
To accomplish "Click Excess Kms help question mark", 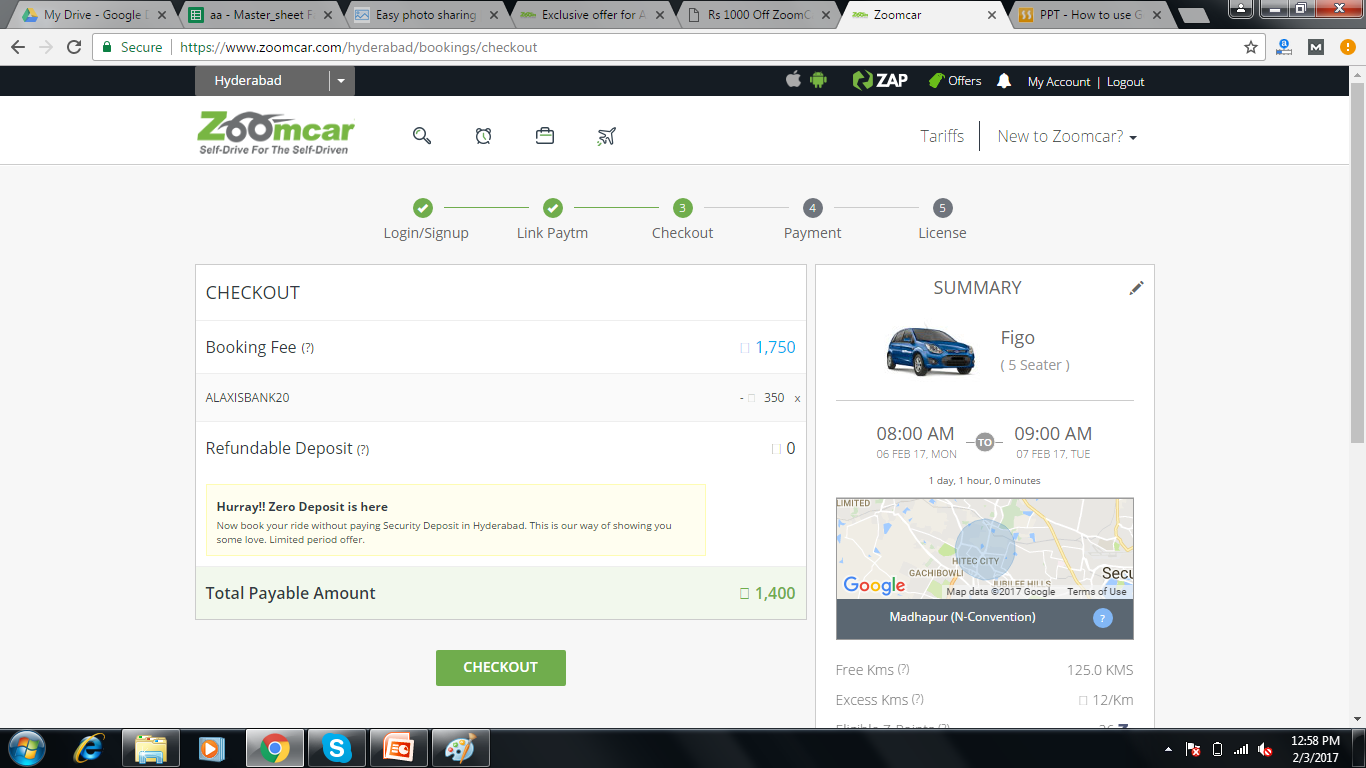I will coord(918,699).
